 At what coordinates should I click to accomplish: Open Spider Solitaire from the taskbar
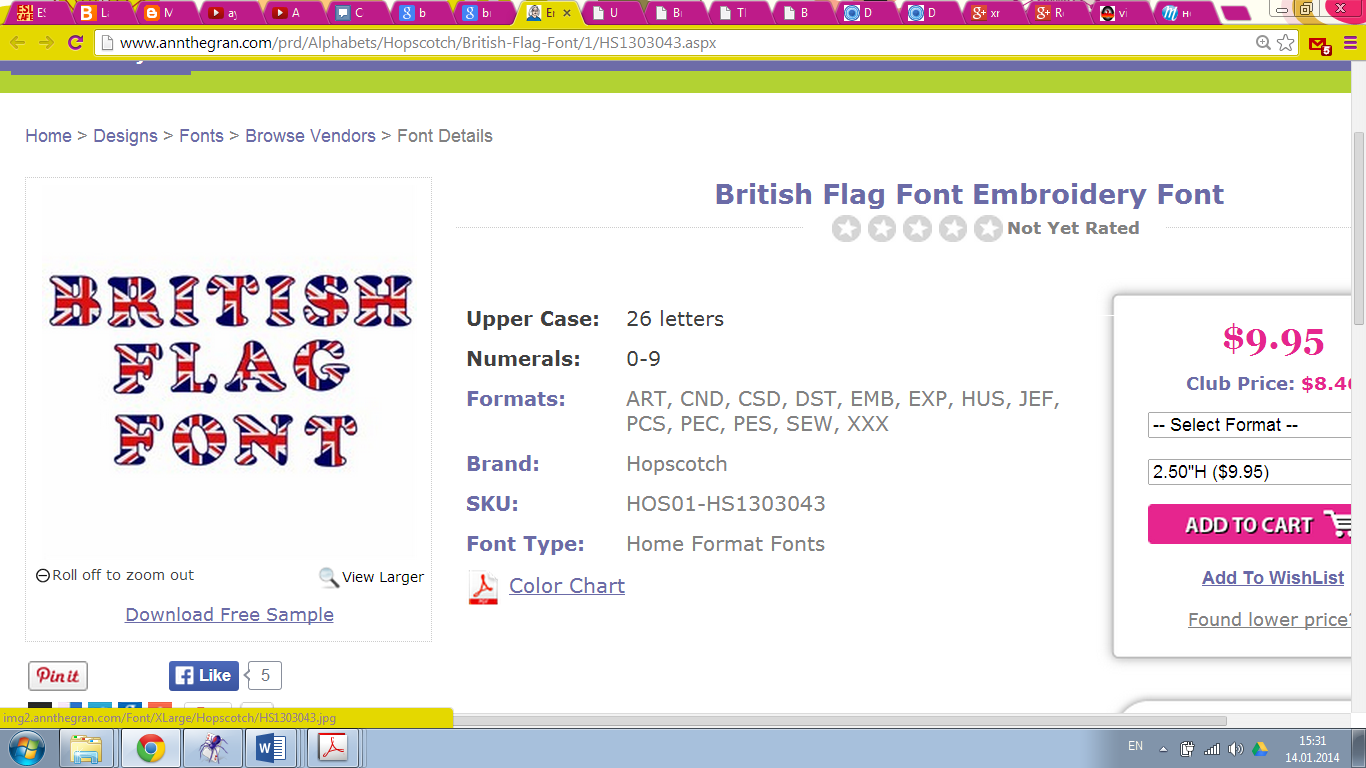point(213,748)
